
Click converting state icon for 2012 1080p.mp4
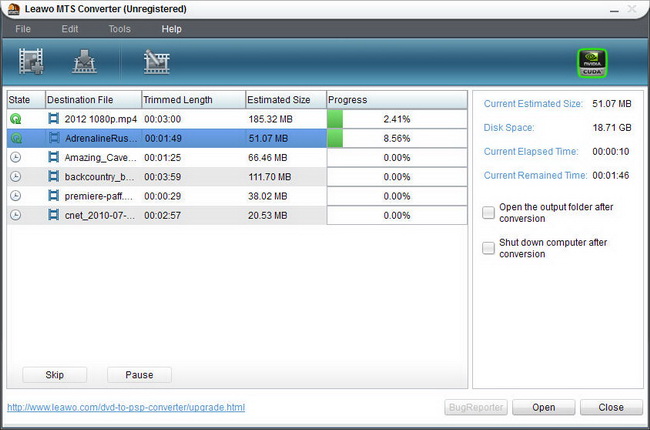pos(15,119)
